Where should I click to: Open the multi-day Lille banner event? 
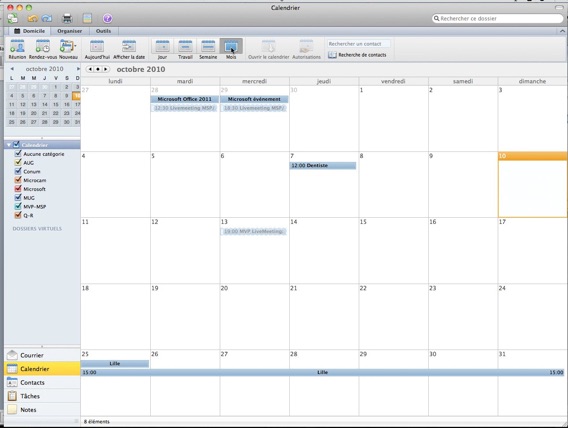[x=322, y=372]
